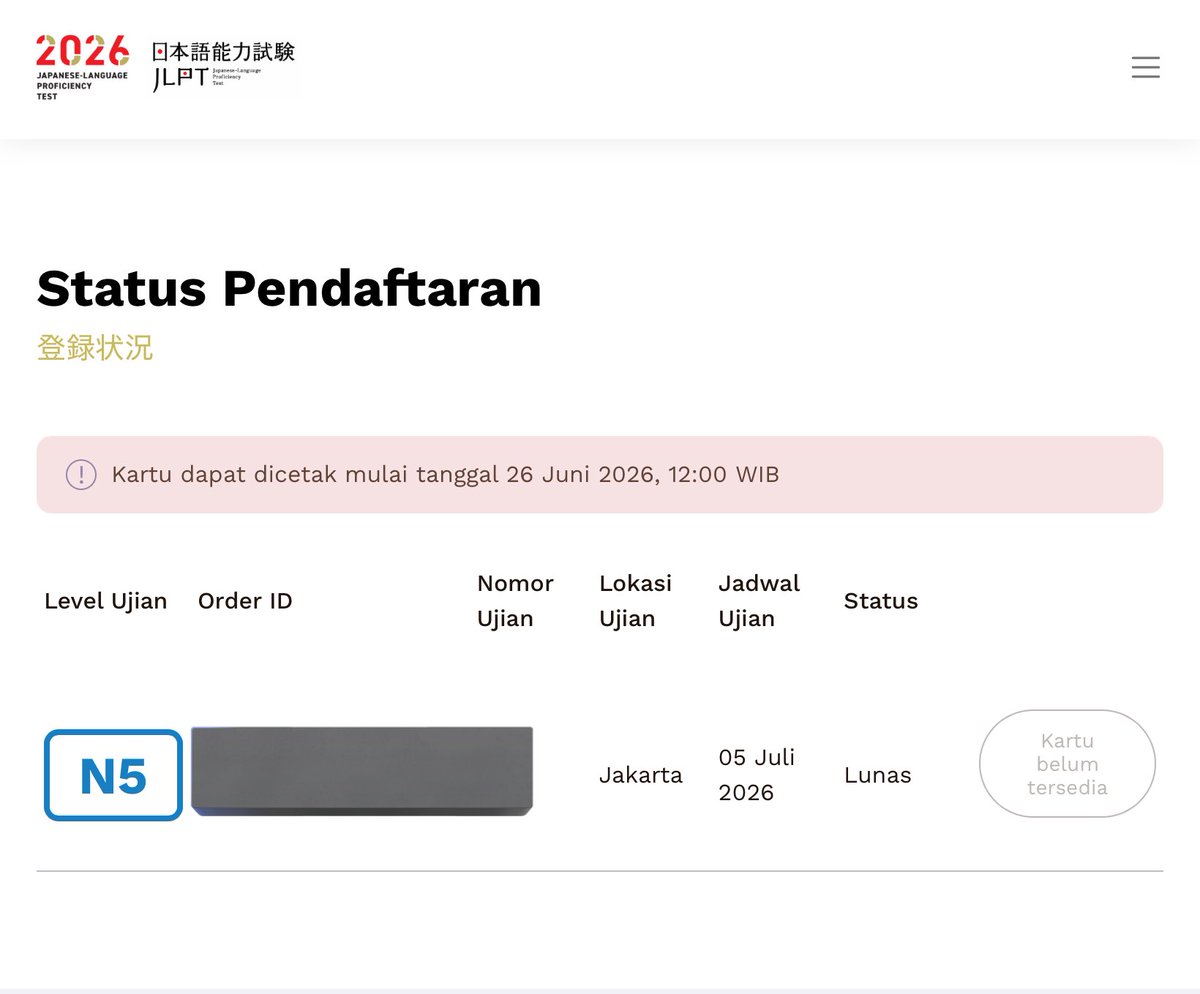Click the 'Jadwal Ujian' column header
1200x994 pixels.
(x=759, y=601)
